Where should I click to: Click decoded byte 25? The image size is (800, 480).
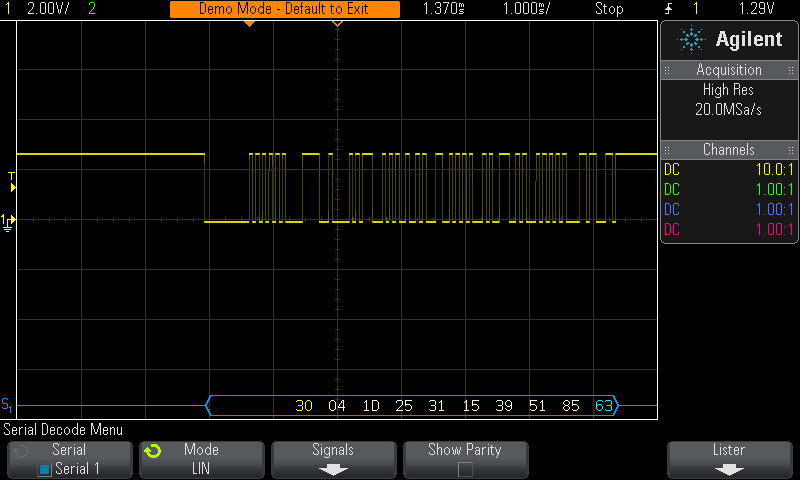coord(404,406)
